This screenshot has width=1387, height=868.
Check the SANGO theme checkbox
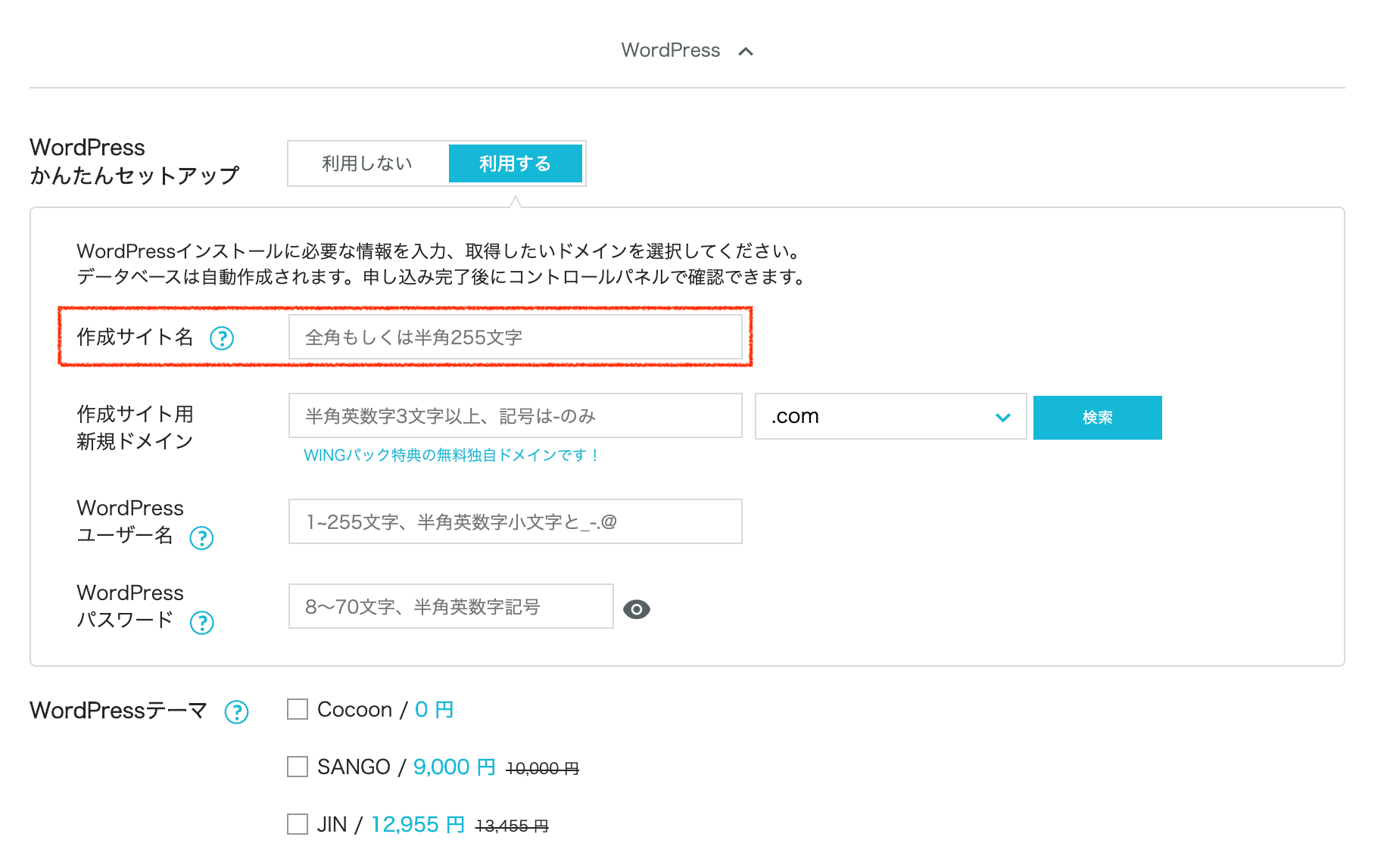click(298, 767)
